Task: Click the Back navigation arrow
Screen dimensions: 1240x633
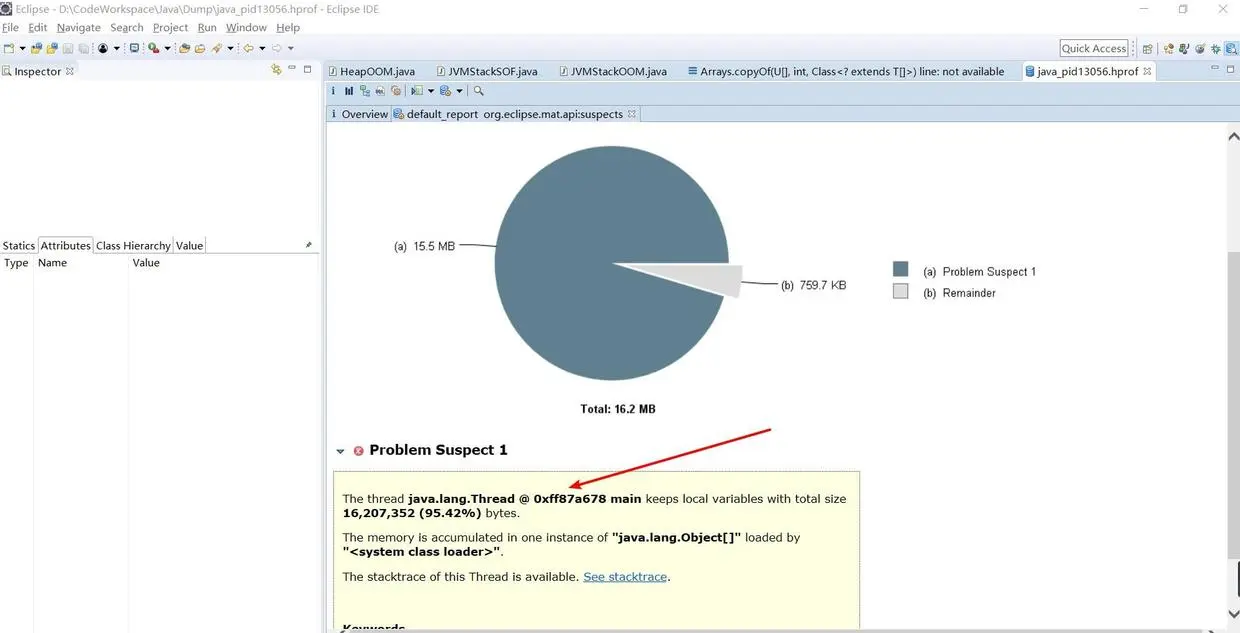Action: (x=248, y=48)
